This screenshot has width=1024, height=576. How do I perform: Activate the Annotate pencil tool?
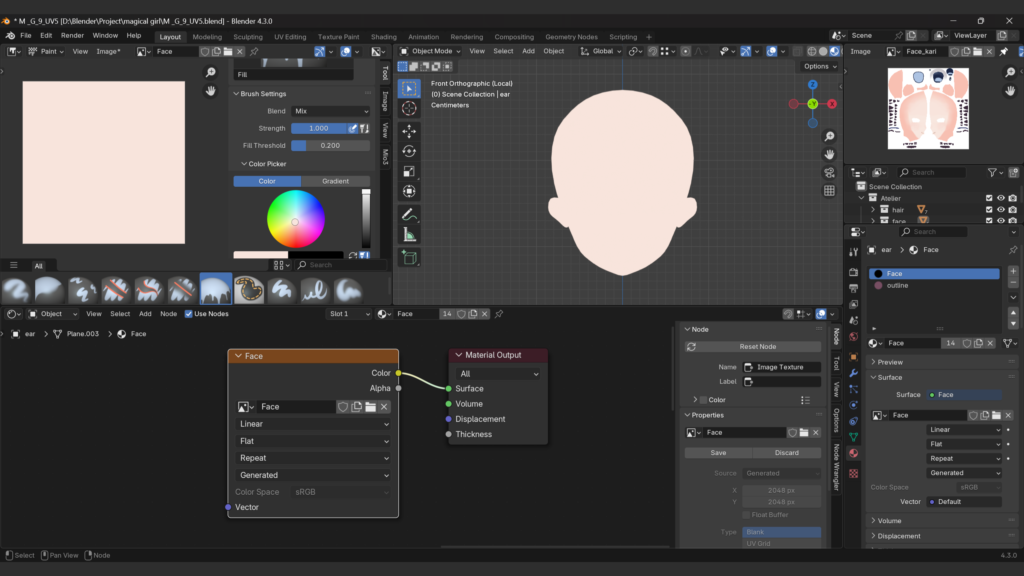coord(409,214)
